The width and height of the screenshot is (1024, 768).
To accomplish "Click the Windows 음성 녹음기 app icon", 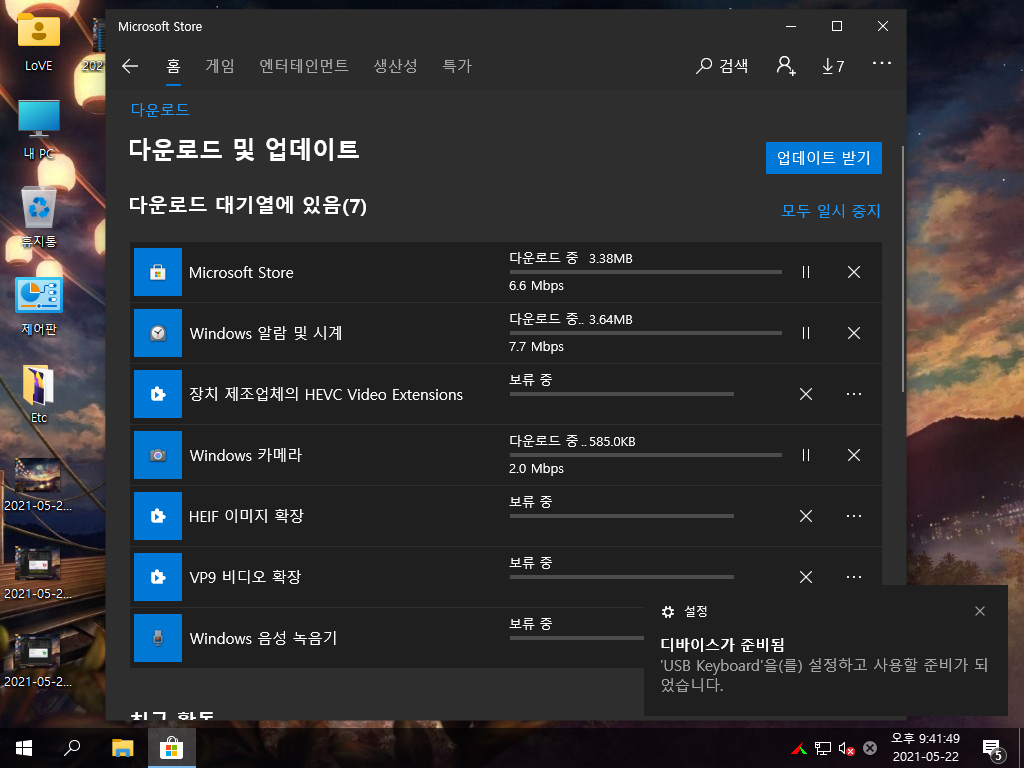I will (158, 638).
